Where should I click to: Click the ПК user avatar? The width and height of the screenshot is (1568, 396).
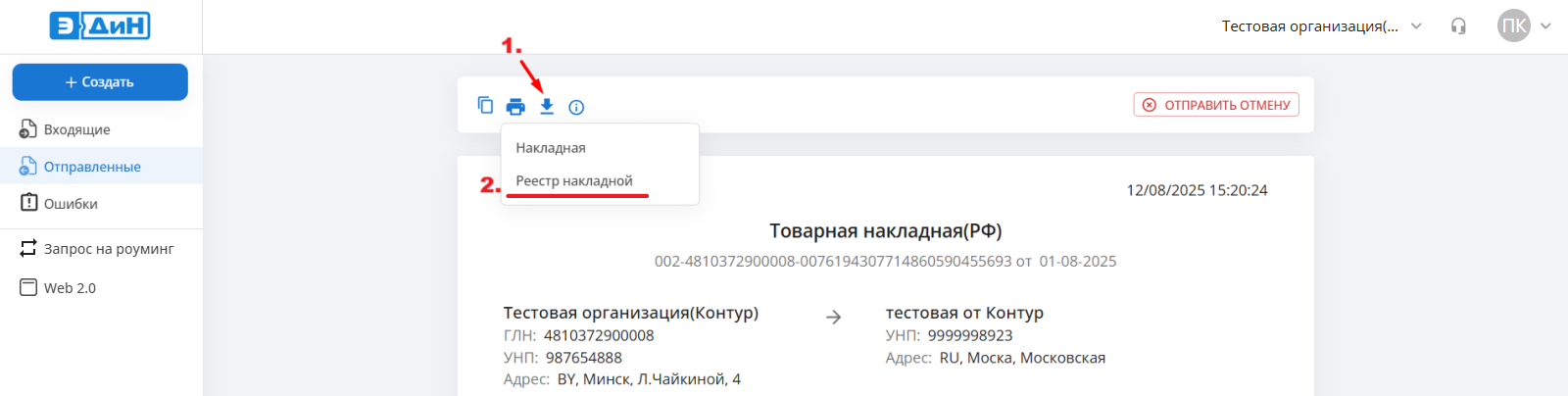(1513, 26)
